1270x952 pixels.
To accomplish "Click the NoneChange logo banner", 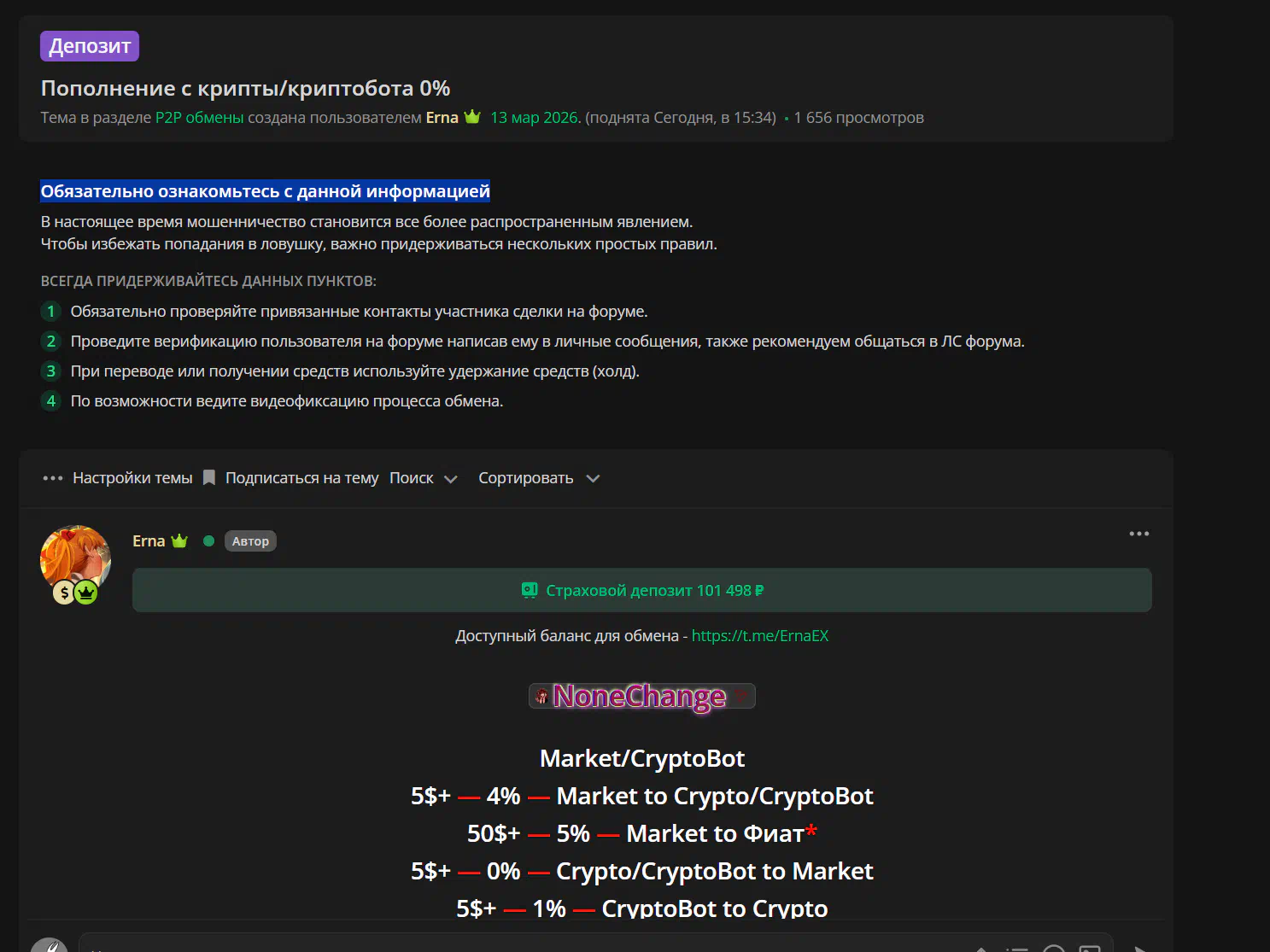I will [x=641, y=697].
